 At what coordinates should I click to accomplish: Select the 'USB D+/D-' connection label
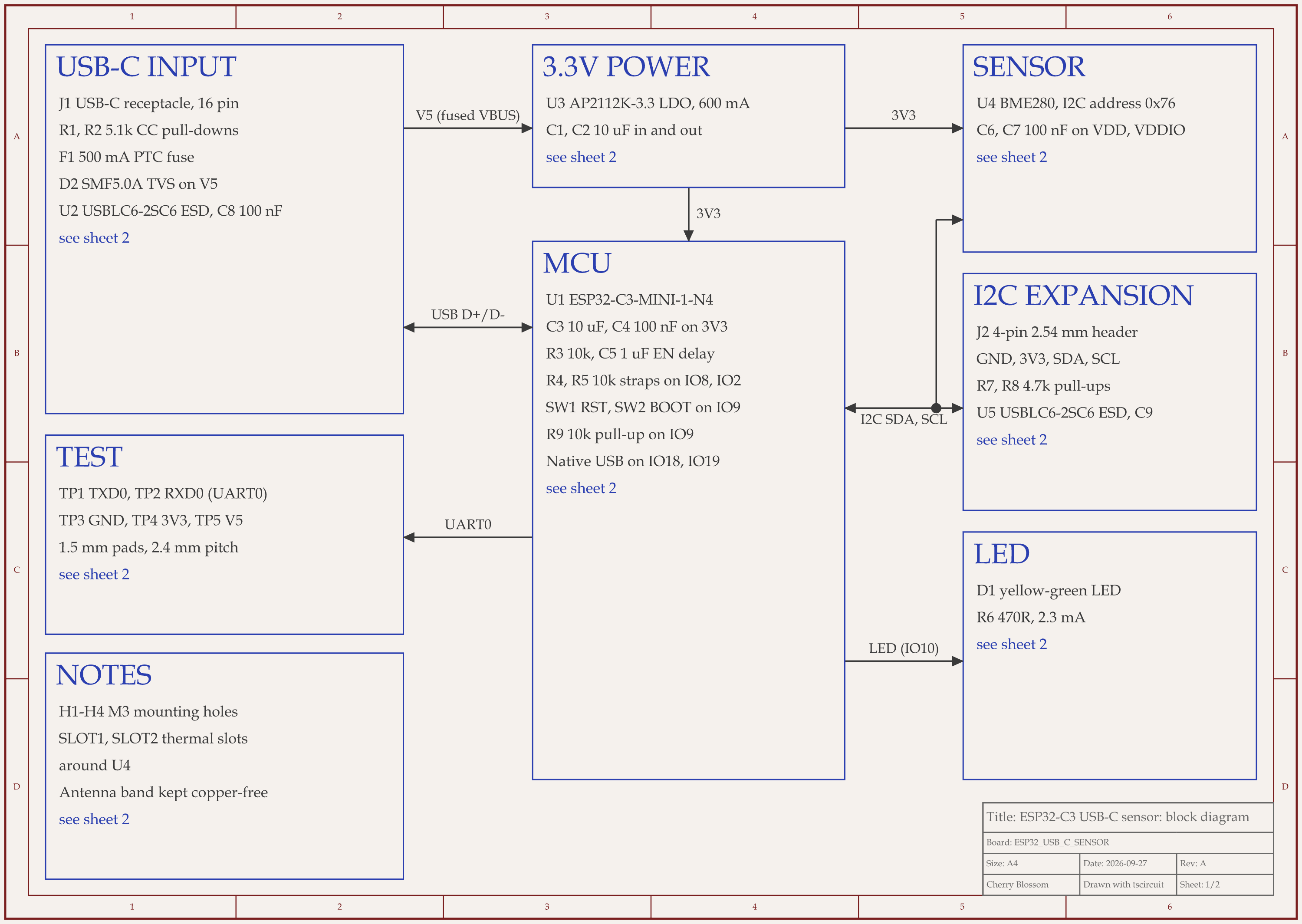click(467, 315)
